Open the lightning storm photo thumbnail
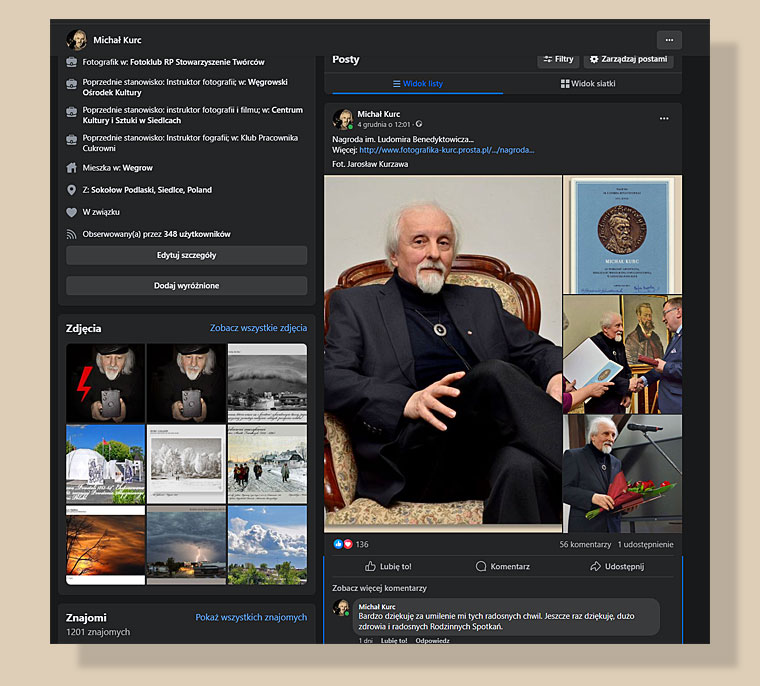 pyautogui.click(x=186, y=545)
